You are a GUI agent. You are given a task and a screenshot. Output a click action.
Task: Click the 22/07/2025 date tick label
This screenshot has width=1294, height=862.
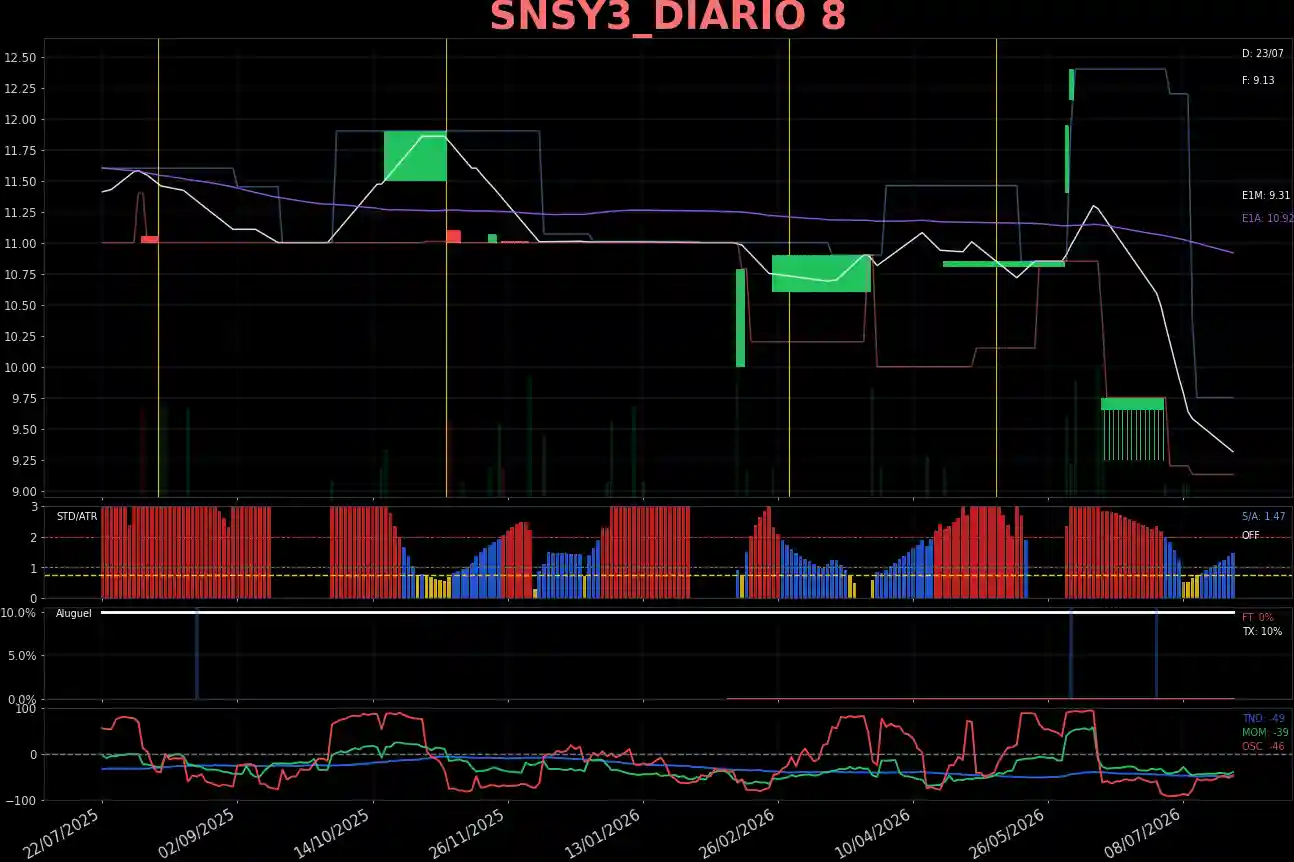coord(63,833)
